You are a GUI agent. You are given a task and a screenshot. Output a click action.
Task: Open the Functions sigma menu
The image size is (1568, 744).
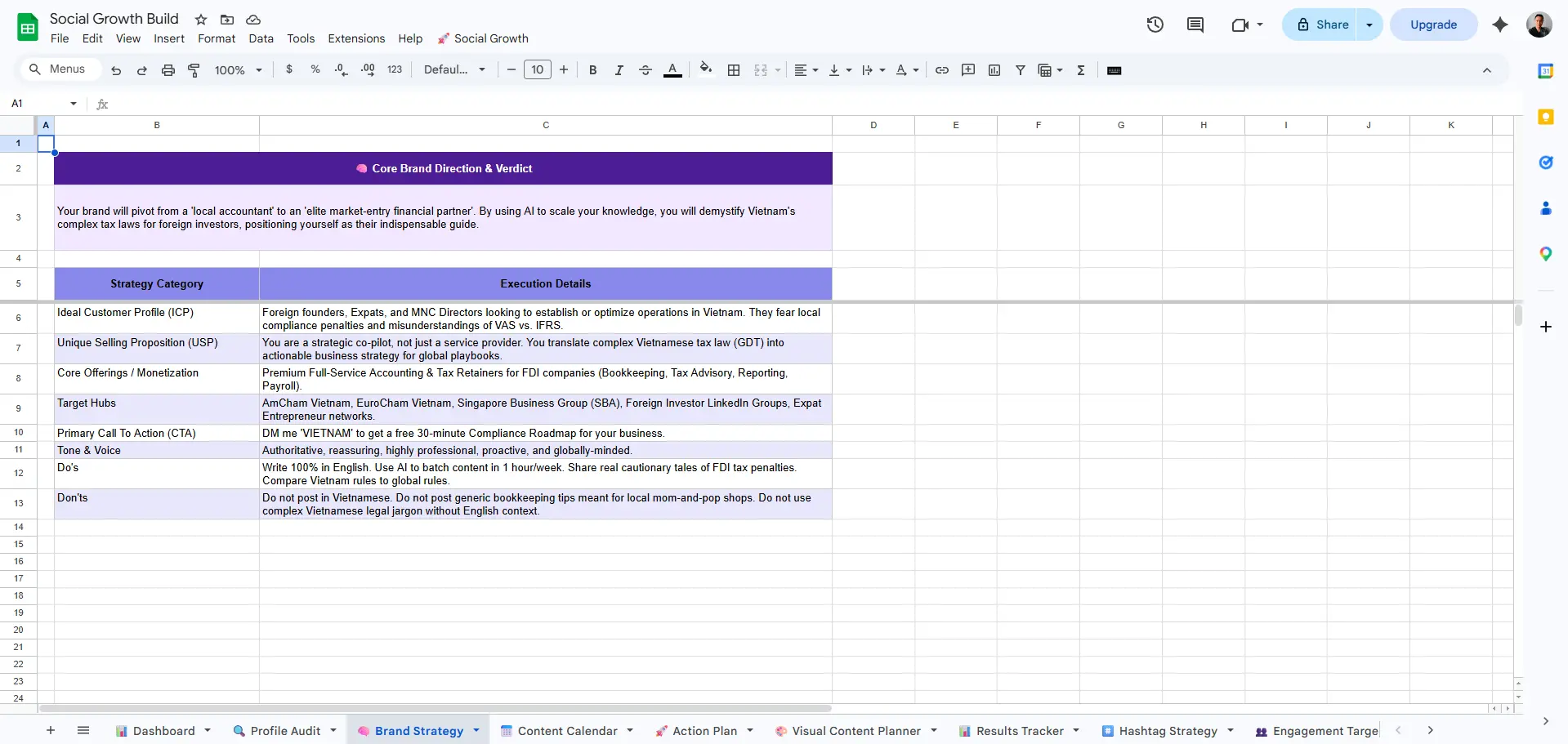pos(1081,70)
